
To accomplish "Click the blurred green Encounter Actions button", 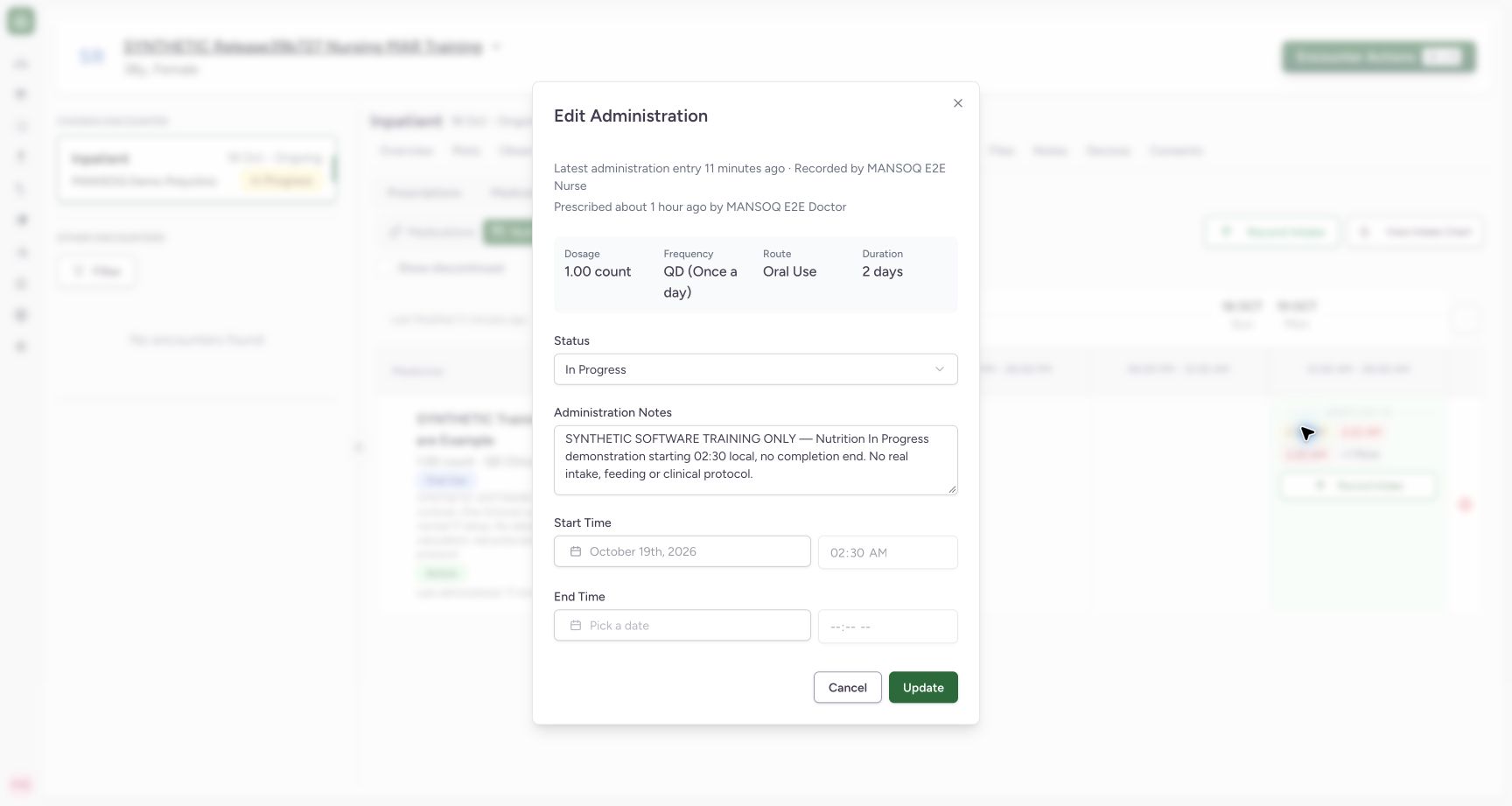I will (x=1379, y=57).
